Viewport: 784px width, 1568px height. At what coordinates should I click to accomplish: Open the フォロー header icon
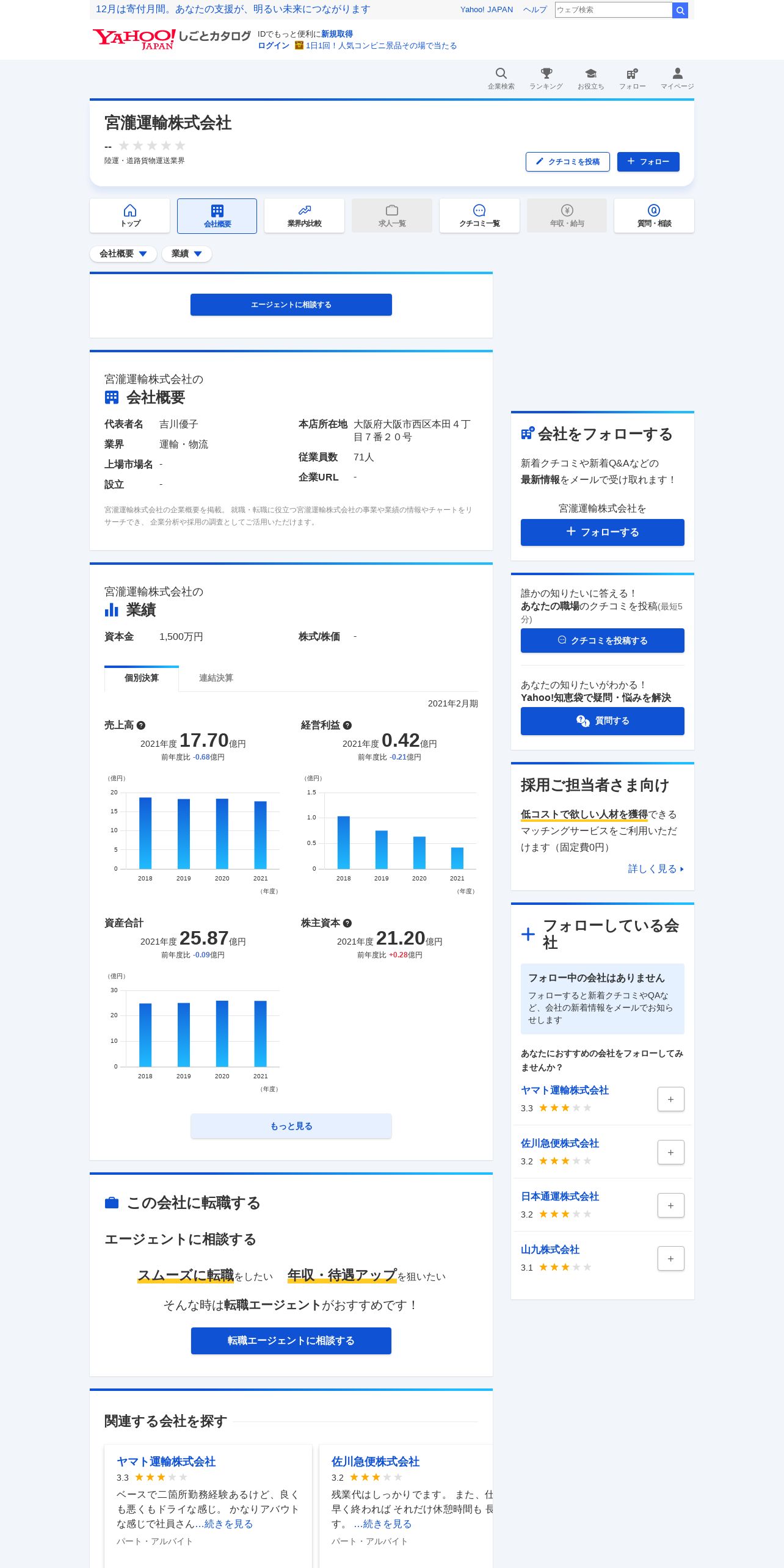(x=632, y=78)
